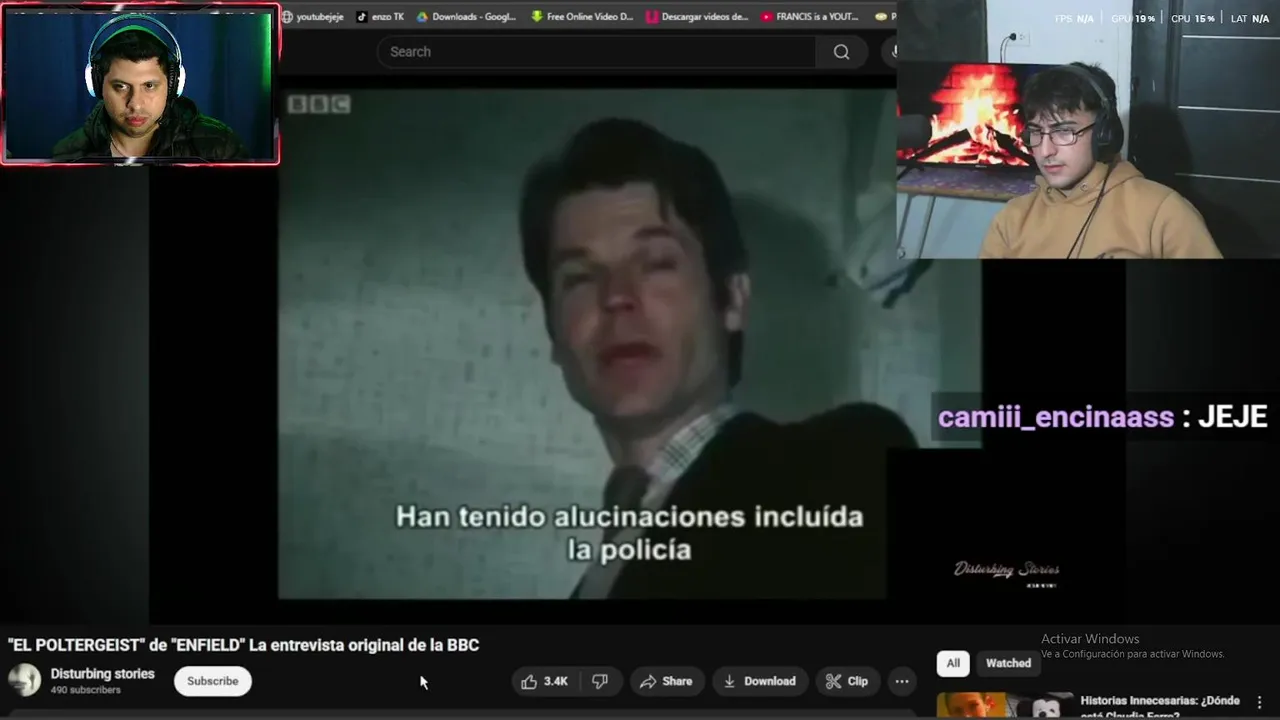Open the suggested video's three-dot options
This screenshot has width=1280, height=720.
coord(1259,703)
